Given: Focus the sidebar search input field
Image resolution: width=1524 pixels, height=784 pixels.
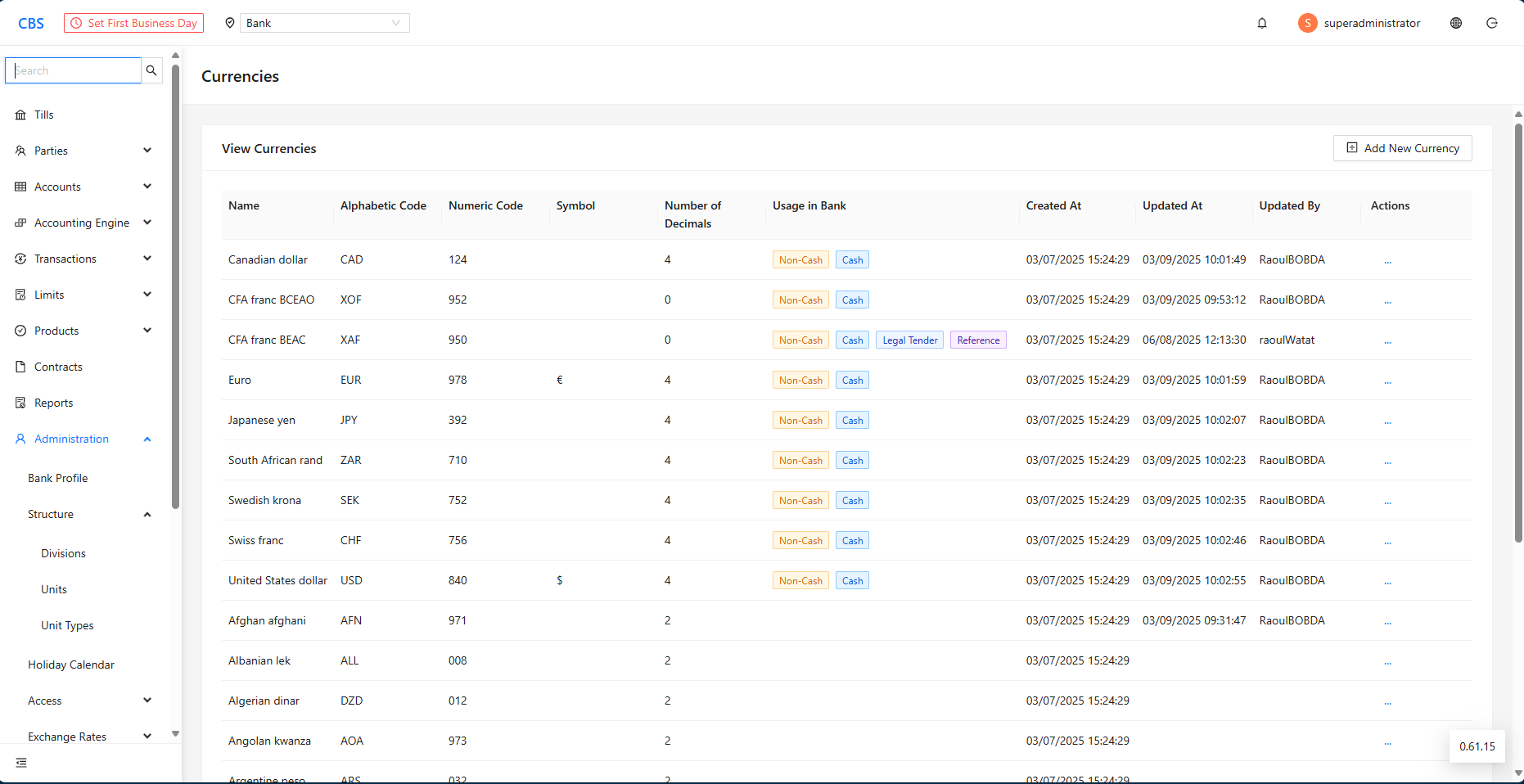Looking at the screenshot, I should coord(74,70).
